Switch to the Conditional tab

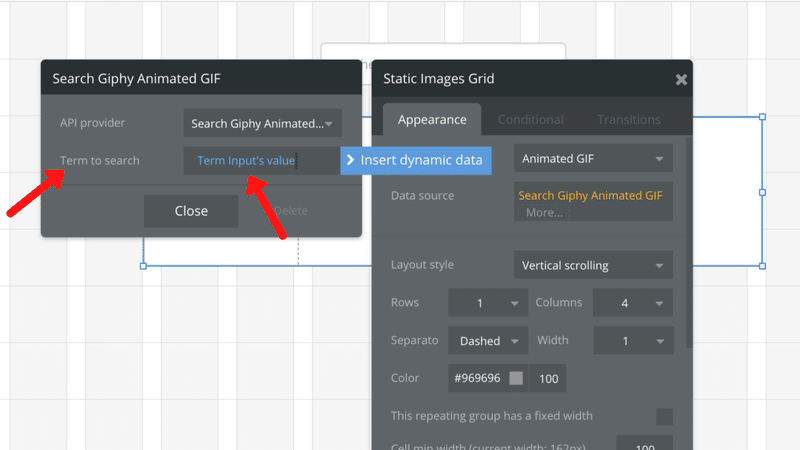coord(530,120)
